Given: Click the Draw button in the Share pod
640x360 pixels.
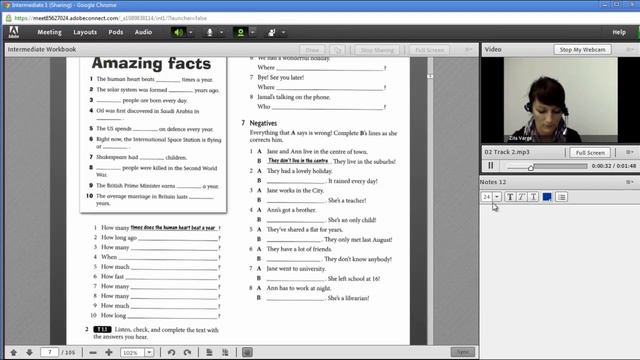Looking at the screenshot, I should click(312, 50).
